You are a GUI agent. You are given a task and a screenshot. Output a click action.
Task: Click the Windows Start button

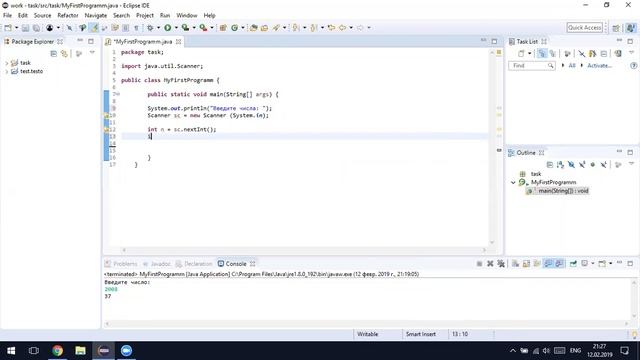coord(11,351)
